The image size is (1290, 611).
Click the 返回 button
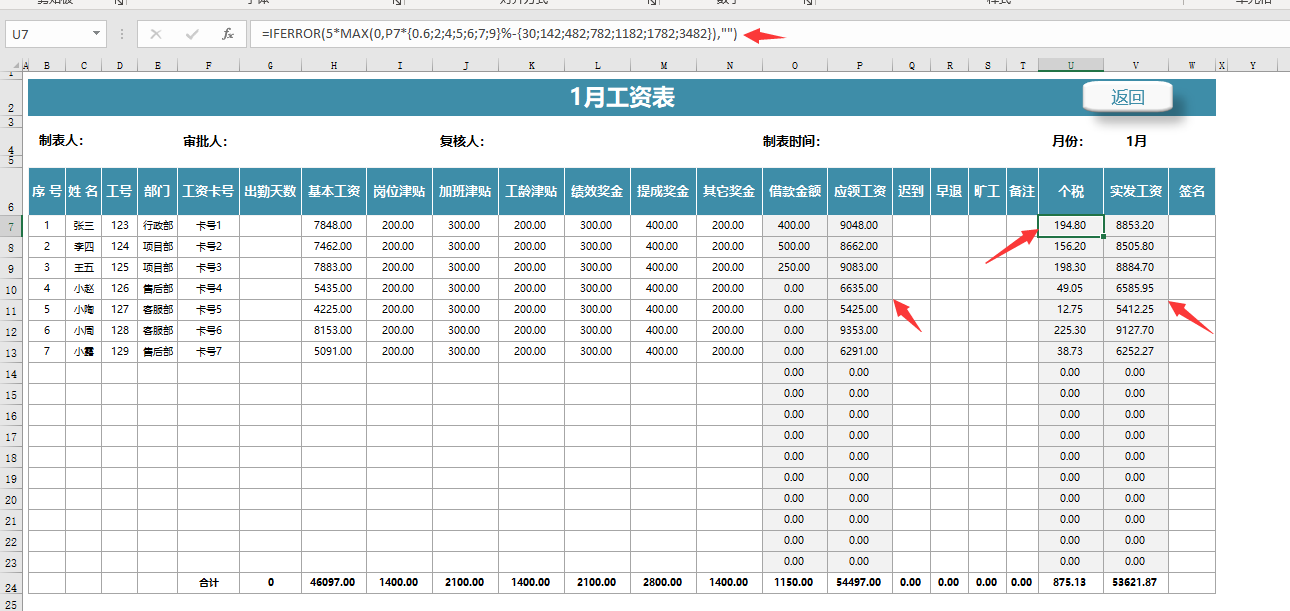[1127, 97]
